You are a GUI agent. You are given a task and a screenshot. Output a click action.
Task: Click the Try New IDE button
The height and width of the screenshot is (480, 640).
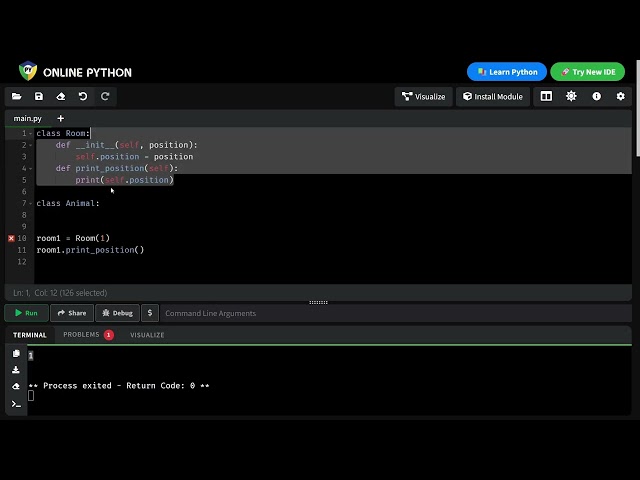(588, 72)
